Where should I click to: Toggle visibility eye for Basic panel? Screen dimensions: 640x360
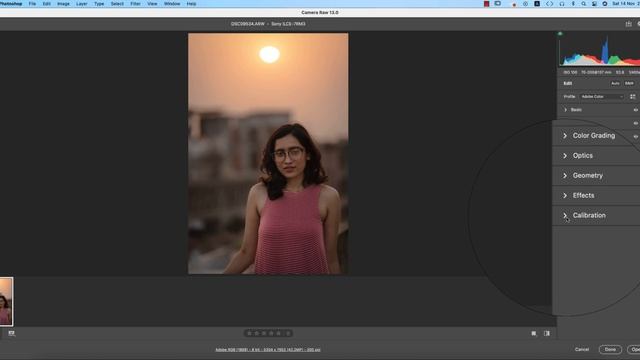636,110
